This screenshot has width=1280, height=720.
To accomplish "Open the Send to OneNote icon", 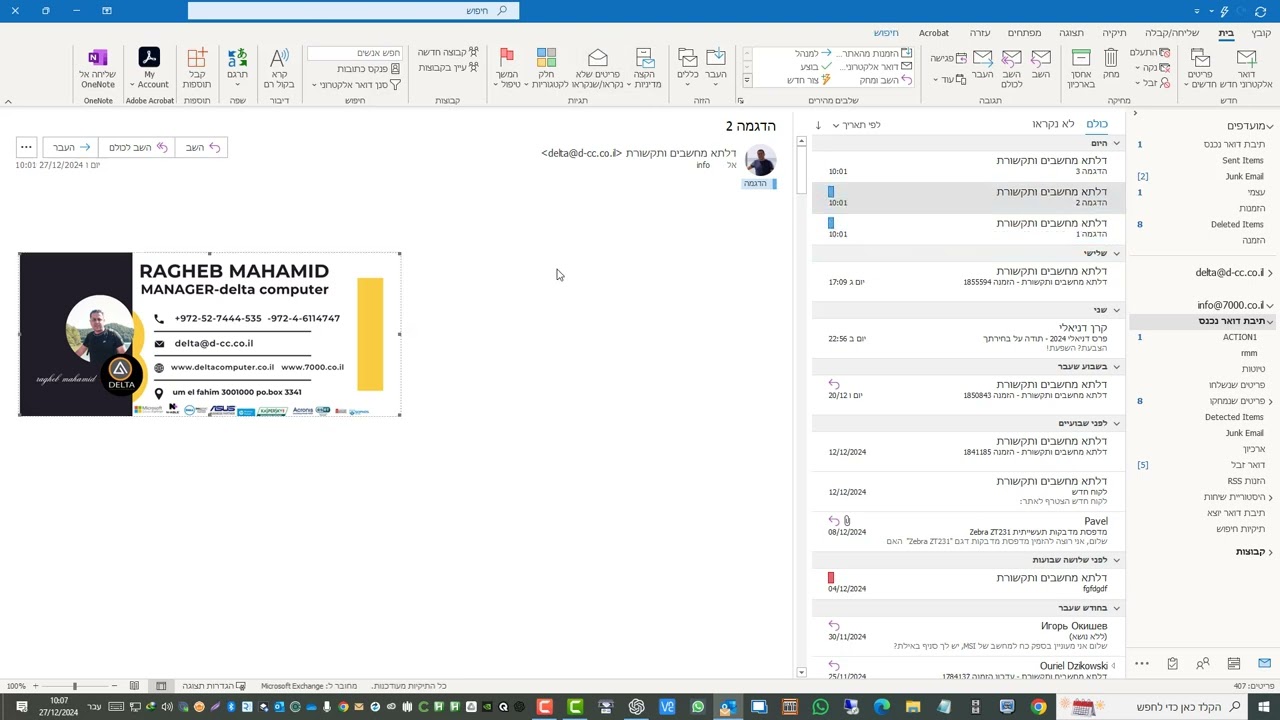I will click(x=98, y=58).
